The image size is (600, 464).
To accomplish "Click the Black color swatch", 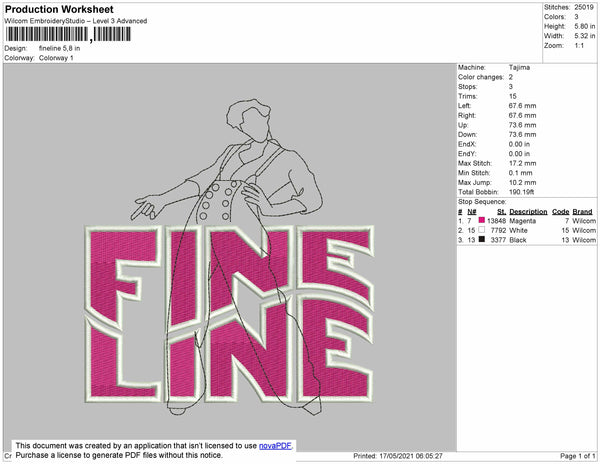I will tap(482, 239).
